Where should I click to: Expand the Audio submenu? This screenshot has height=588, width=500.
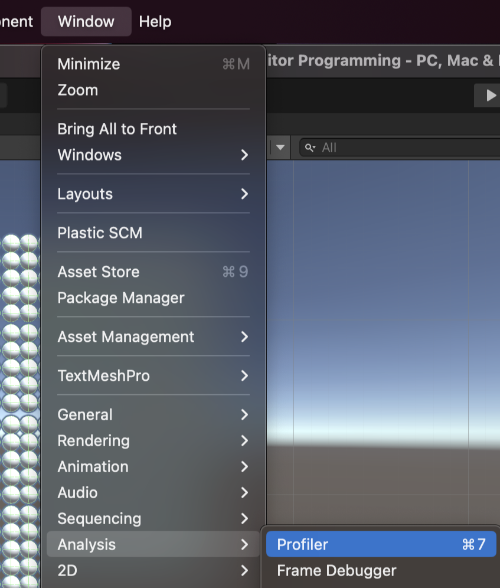pos(153,493)
